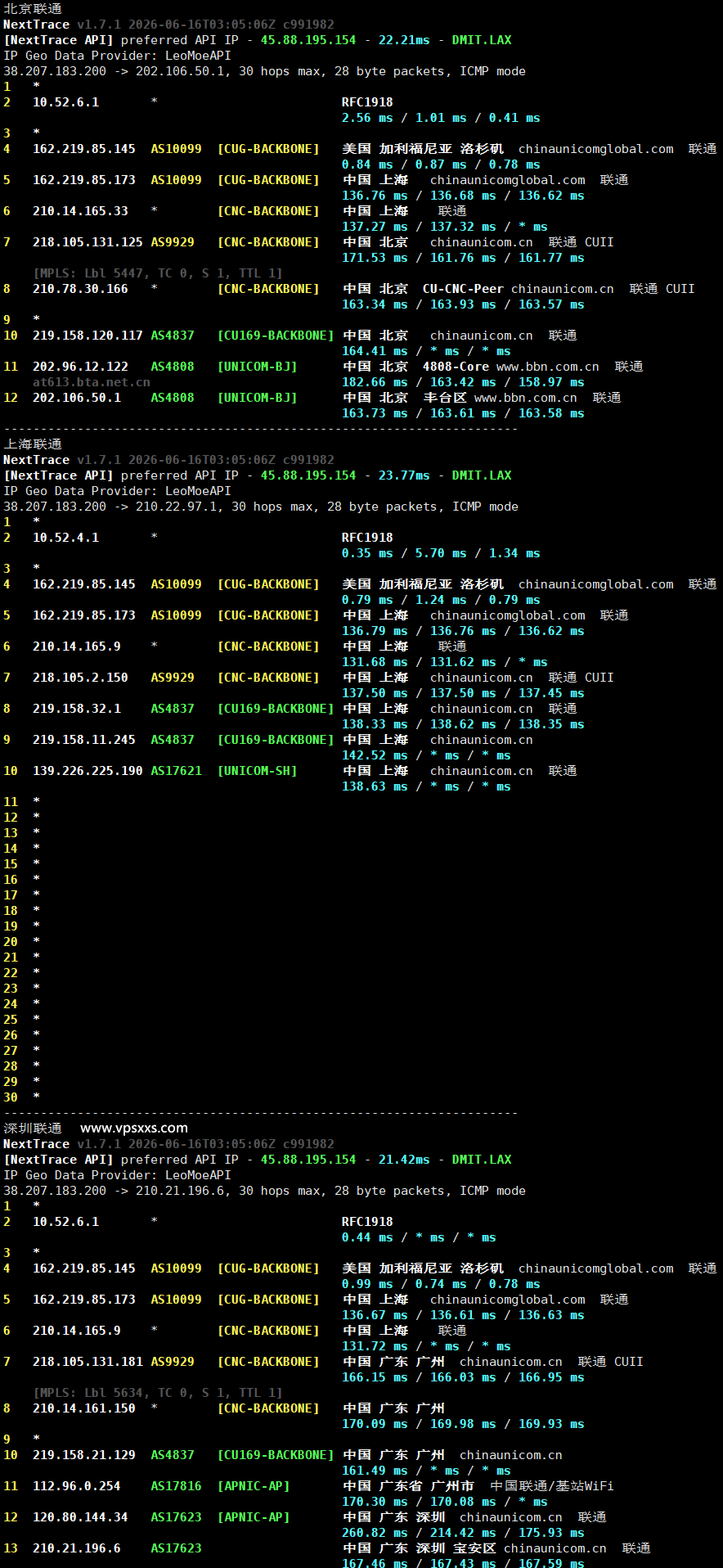The width and height of the screenshot is (723, 1568).
Task: Click IP address 219.158.120.117
Action: point(88,336)
